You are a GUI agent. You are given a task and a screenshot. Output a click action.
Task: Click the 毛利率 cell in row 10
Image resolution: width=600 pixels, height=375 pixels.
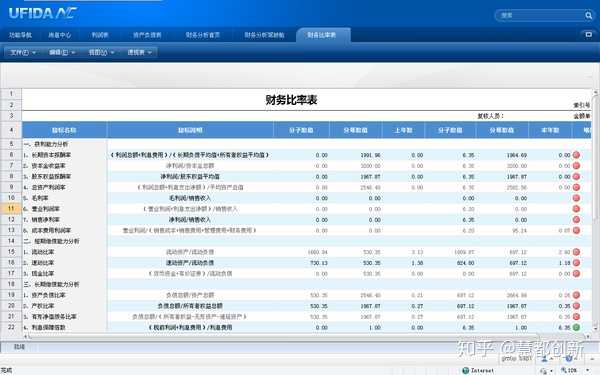coord(64,198)
